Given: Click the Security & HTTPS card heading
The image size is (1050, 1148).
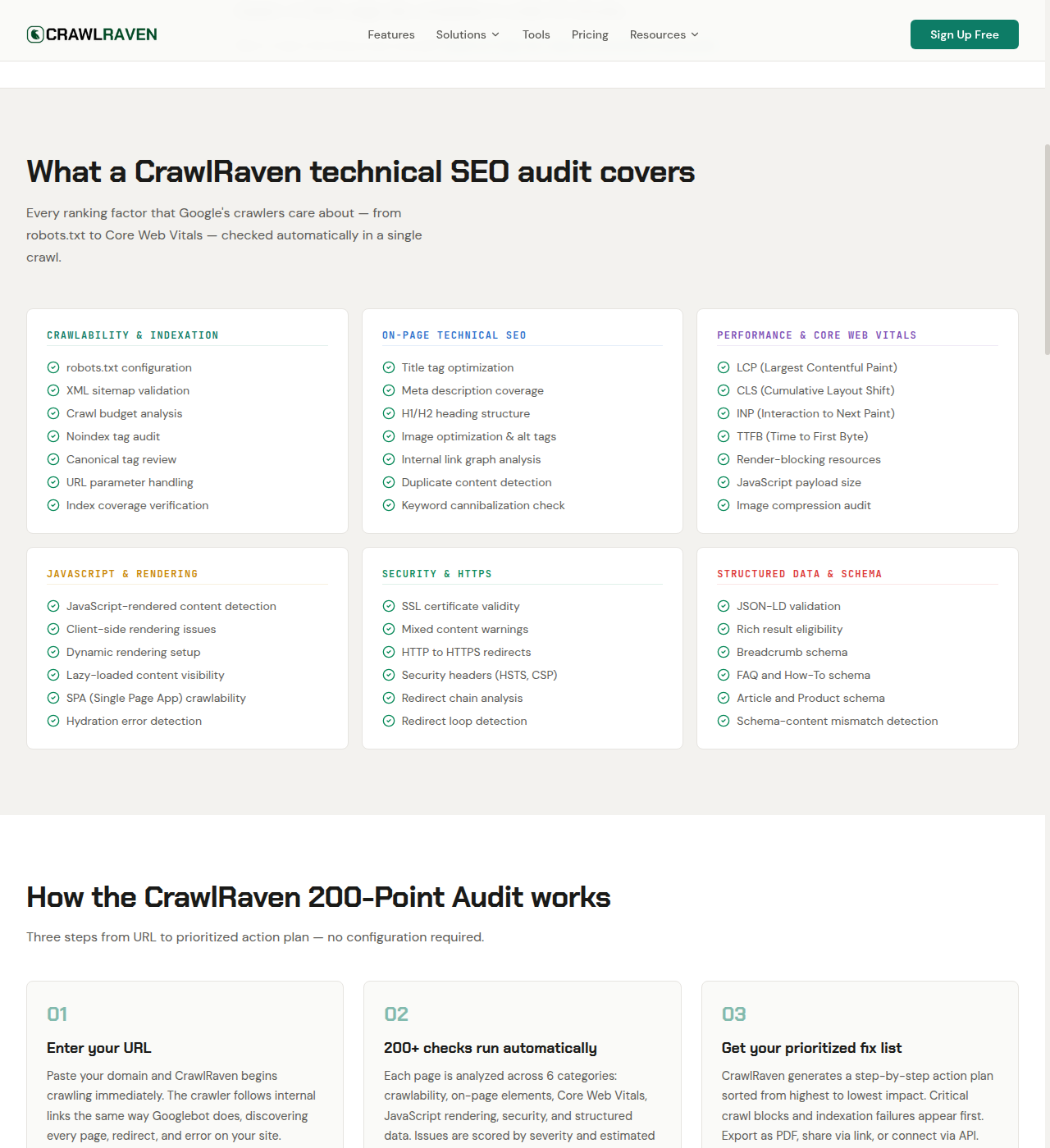Looking at the screenshot, I should (437, 574).
